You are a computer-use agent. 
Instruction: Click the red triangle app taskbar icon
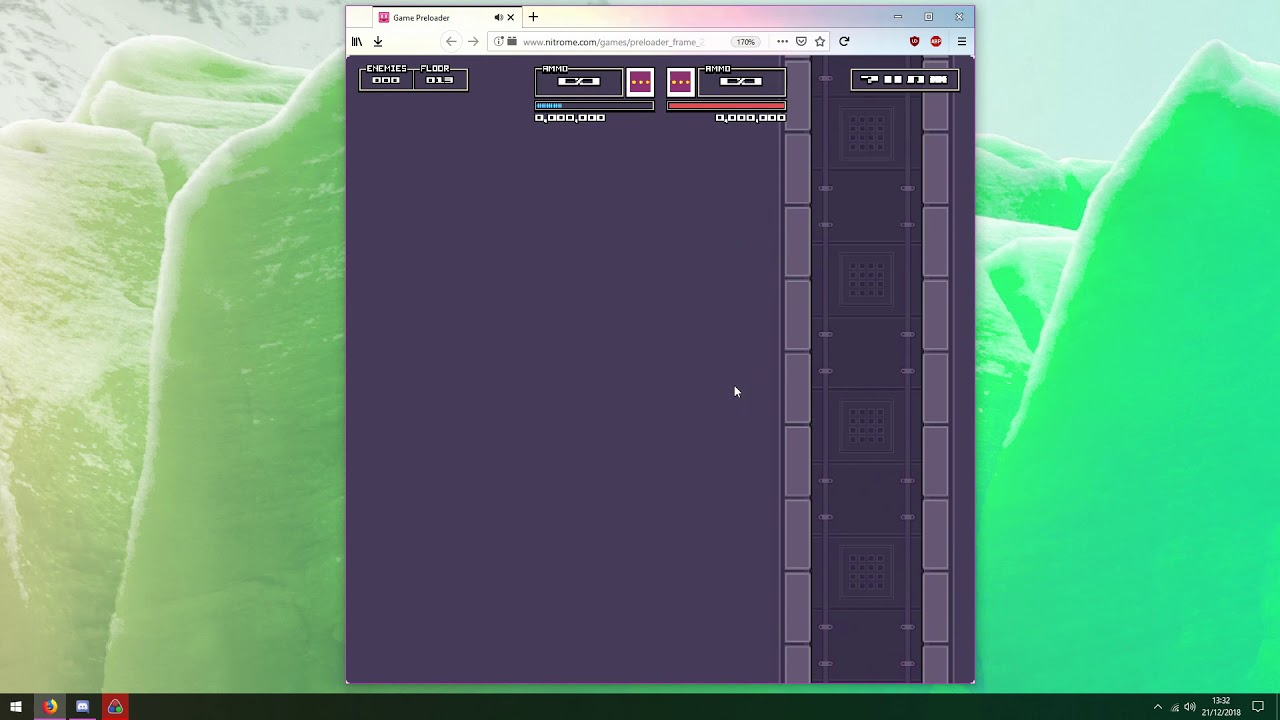tap(115, 707)
